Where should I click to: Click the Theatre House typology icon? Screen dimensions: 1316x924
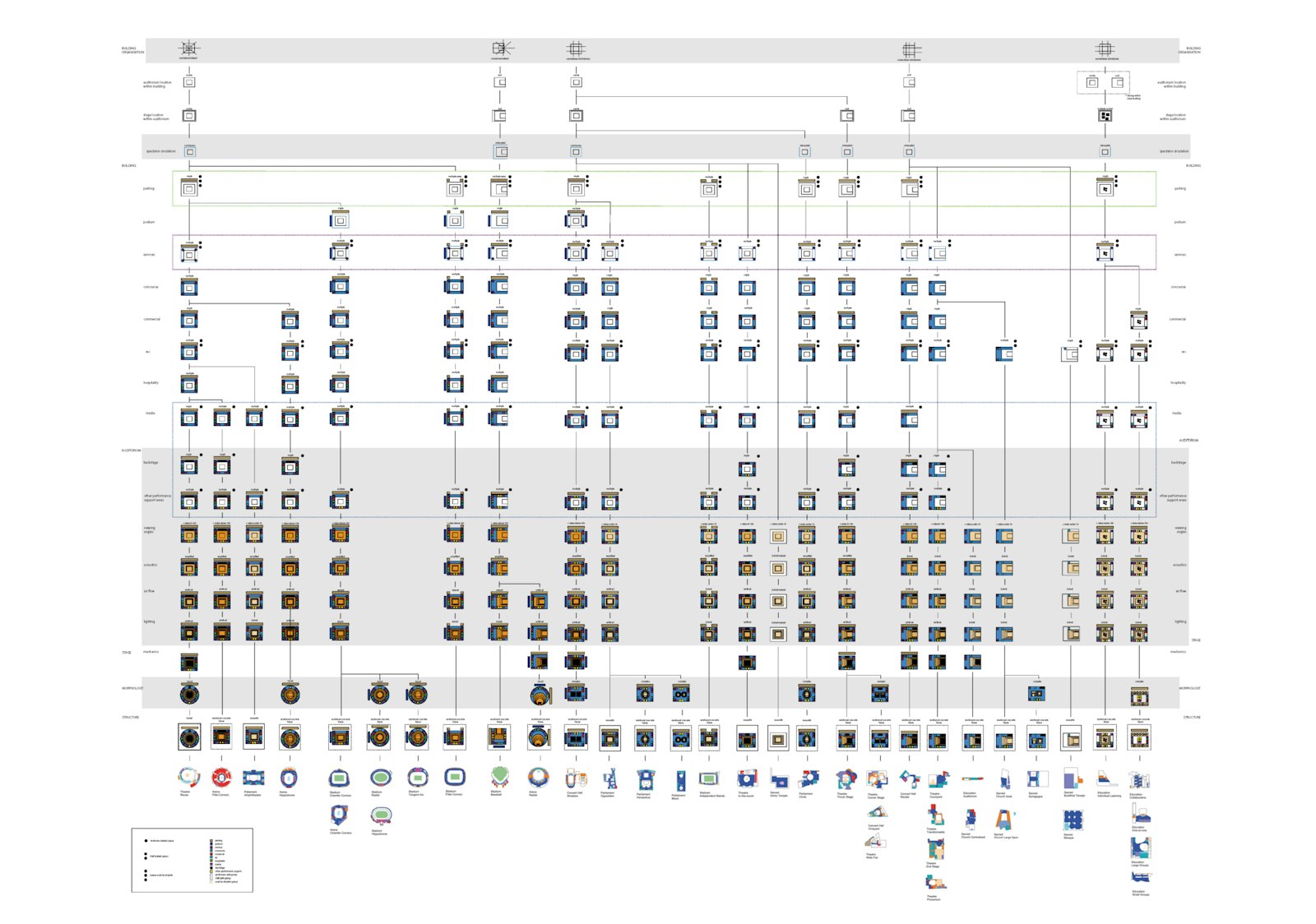188,777
